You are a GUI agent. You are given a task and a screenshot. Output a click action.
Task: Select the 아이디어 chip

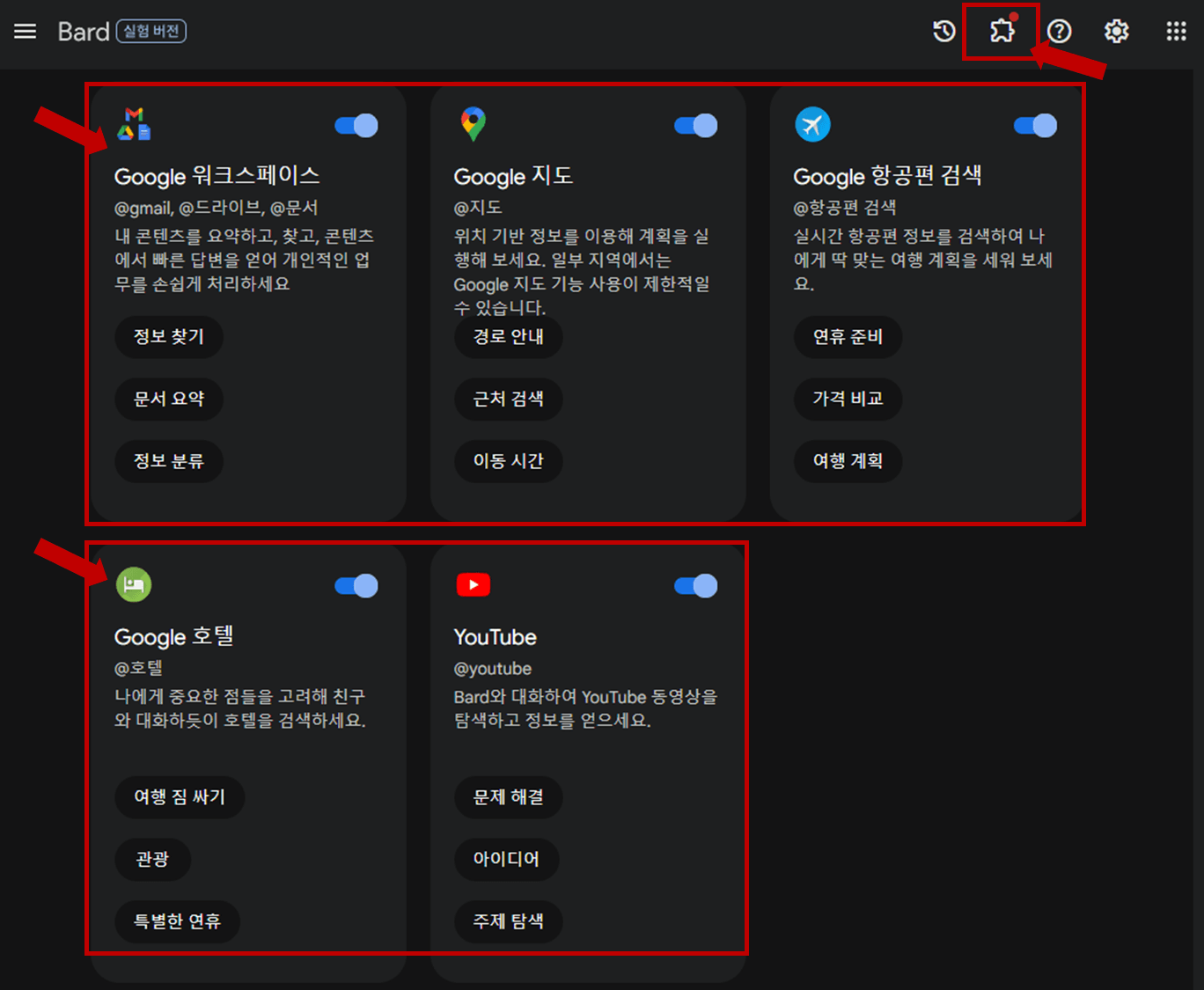pos(506,859)
